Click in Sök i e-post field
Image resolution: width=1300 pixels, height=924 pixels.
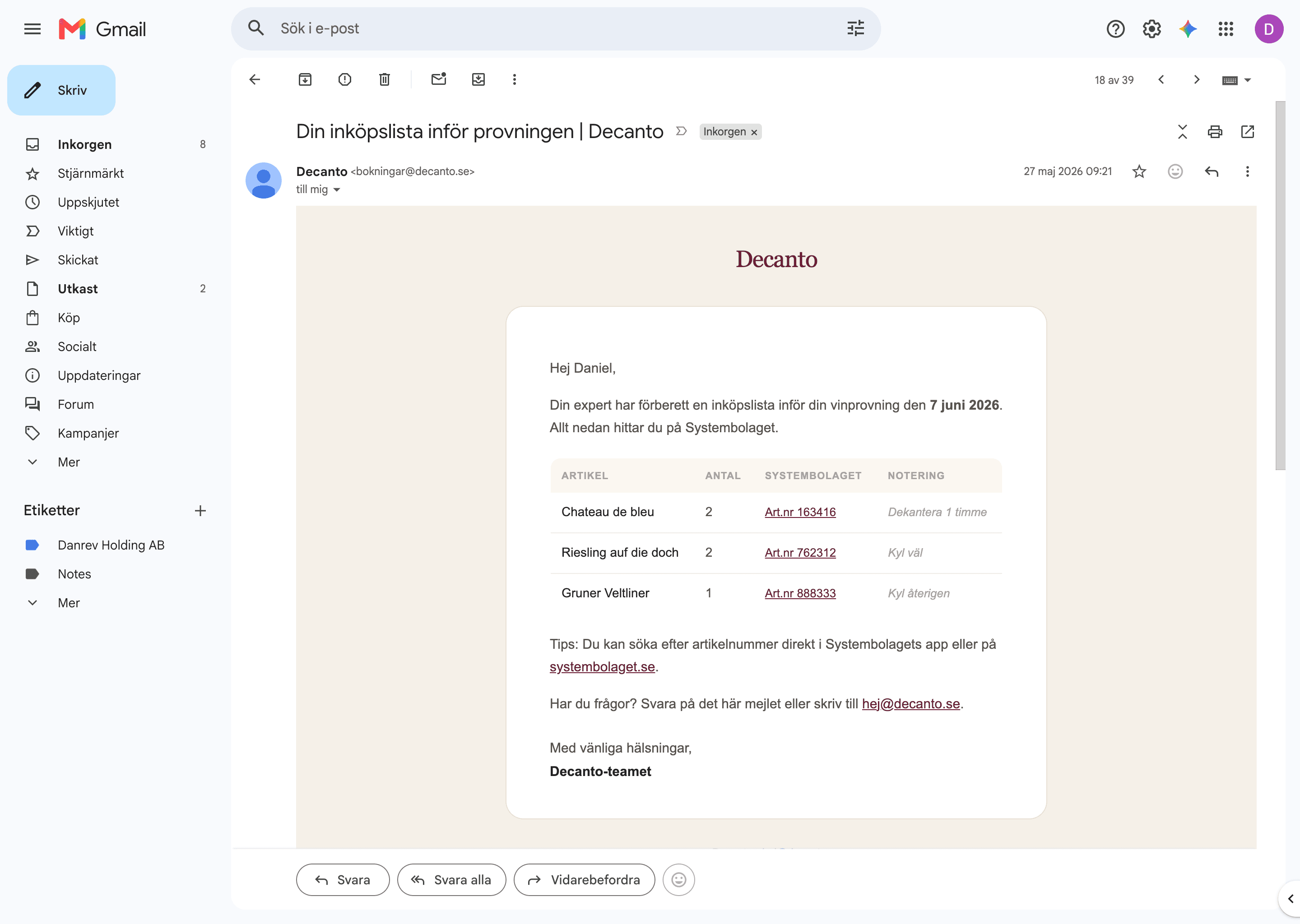(x=556, y=28)
